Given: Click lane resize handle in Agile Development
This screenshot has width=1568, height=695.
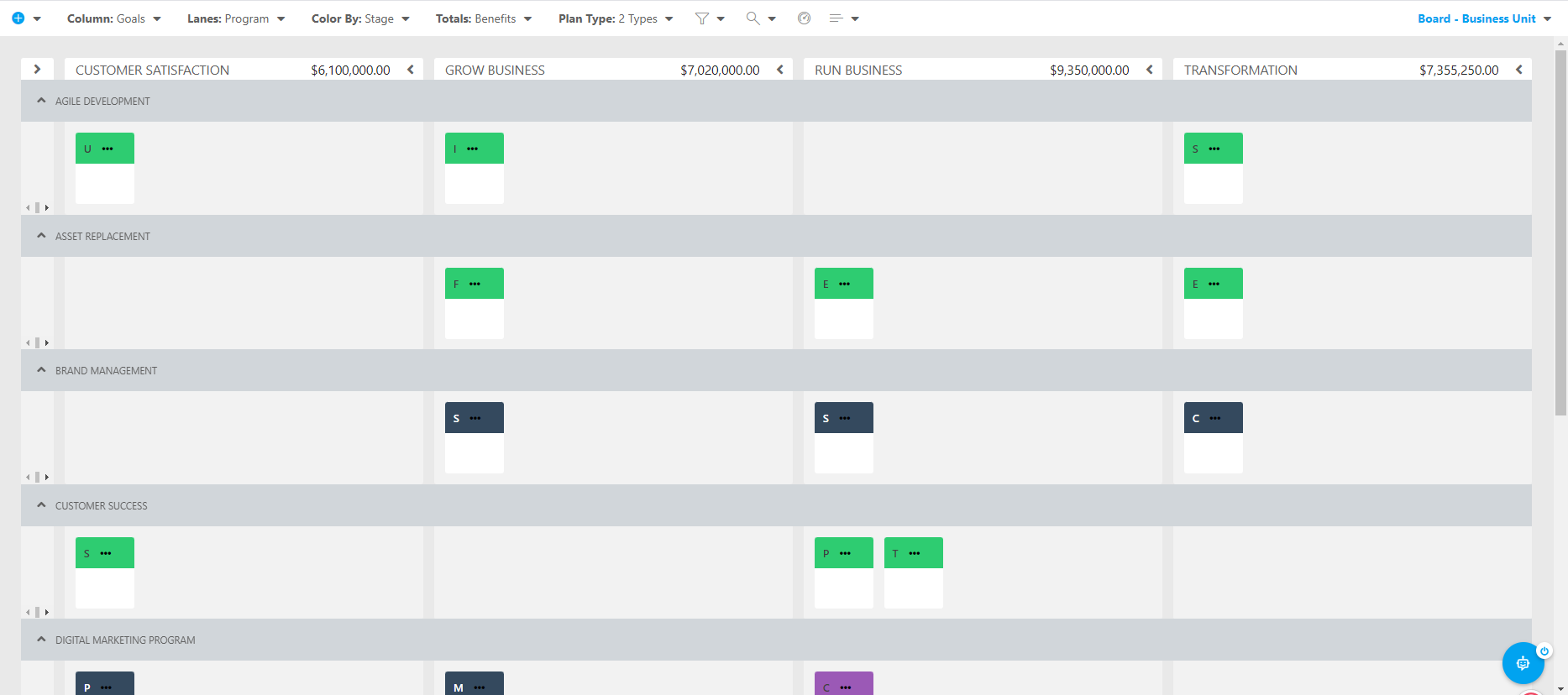Looking at the screenshot, I should pos(37,207).
